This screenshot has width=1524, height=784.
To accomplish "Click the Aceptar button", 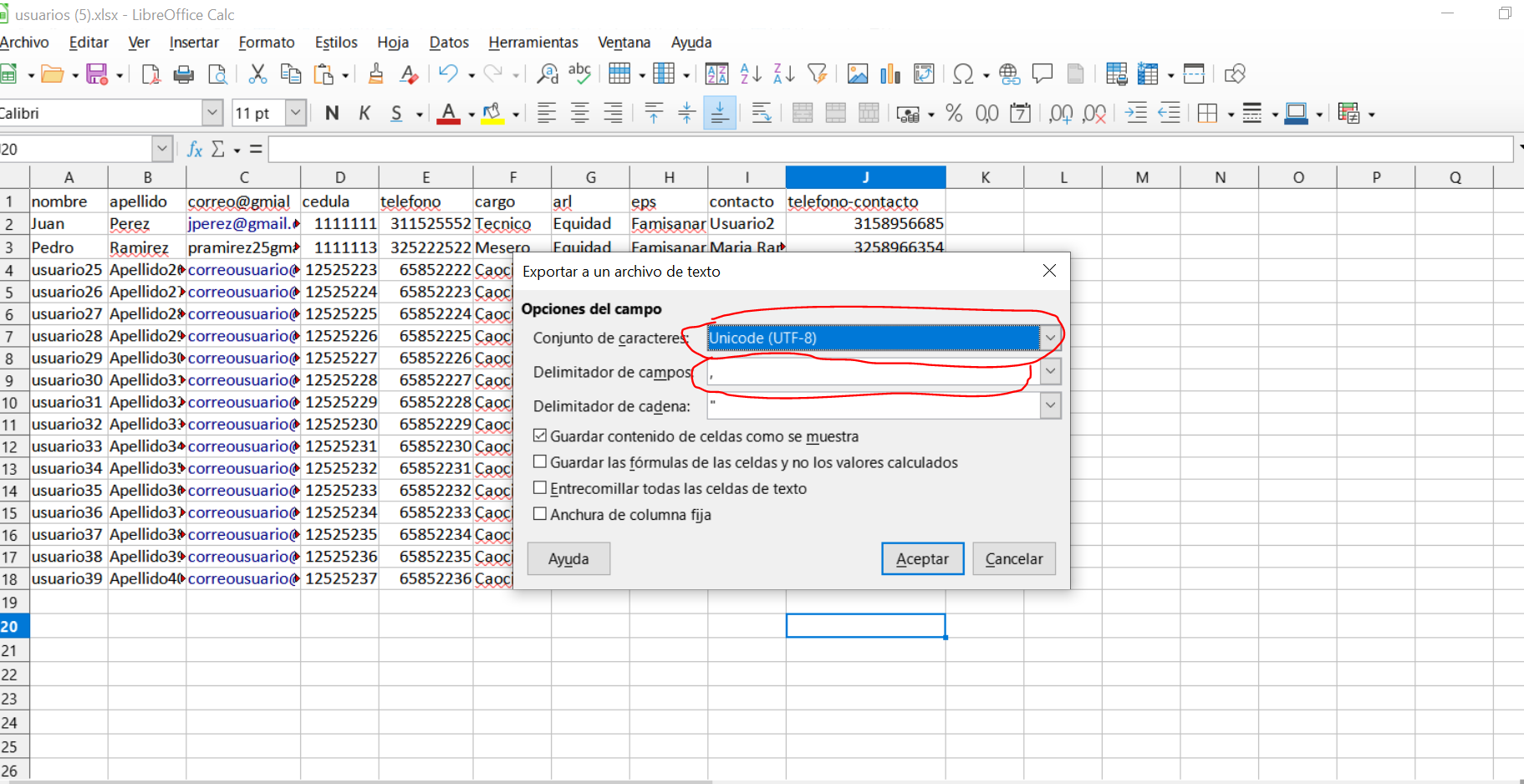I will tap(922, 559).
